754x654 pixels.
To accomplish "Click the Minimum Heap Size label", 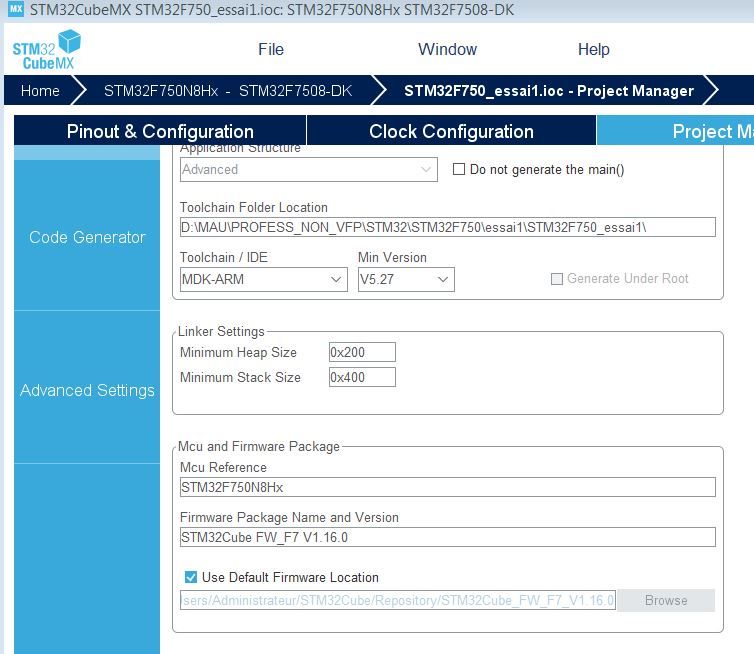I will tap(238, 352).
